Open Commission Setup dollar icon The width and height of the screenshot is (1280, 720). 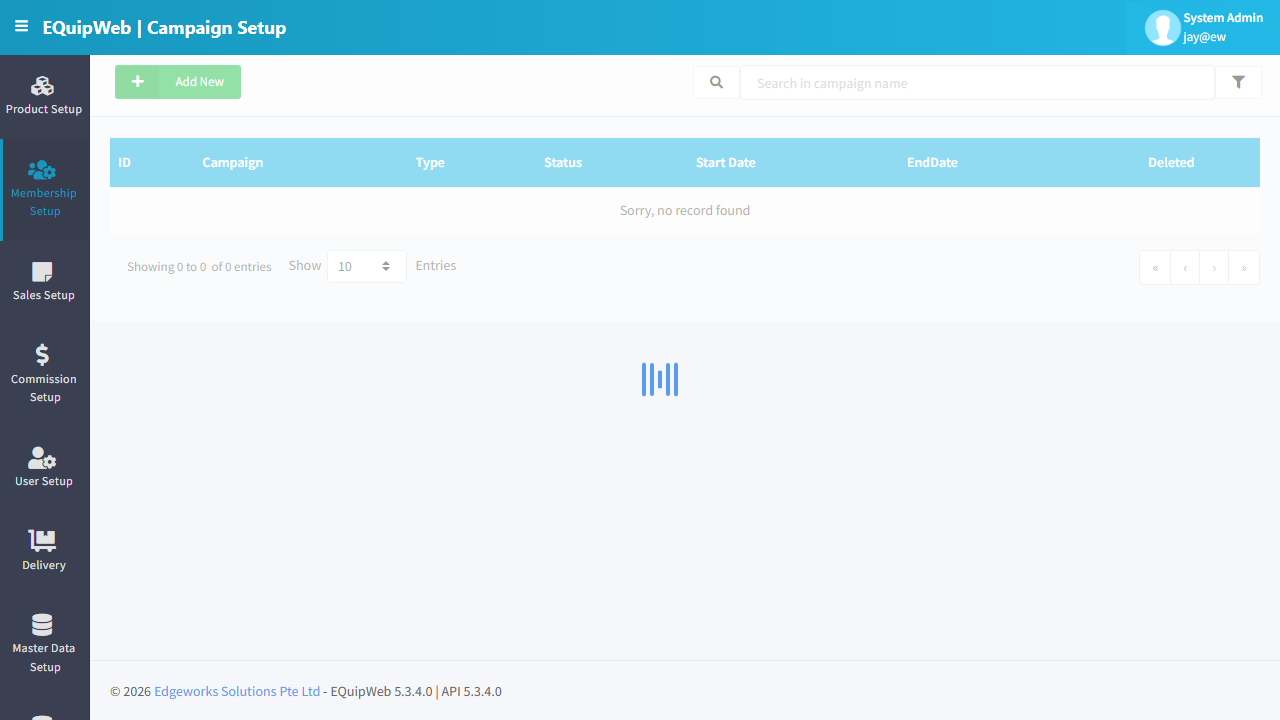(x=42, y=354)
